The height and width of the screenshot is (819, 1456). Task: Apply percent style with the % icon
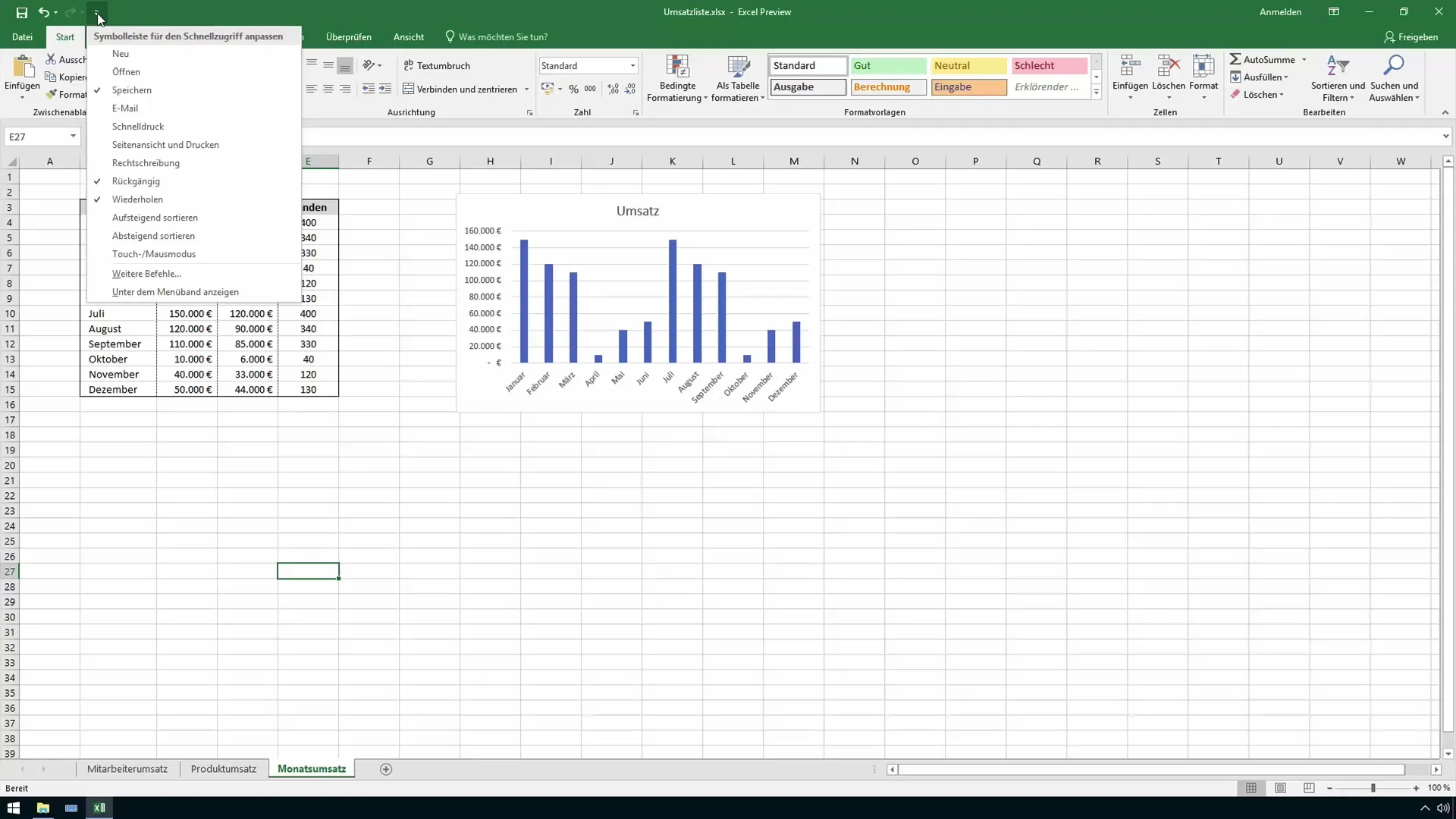pyautogui.click(x=573, y=89)
